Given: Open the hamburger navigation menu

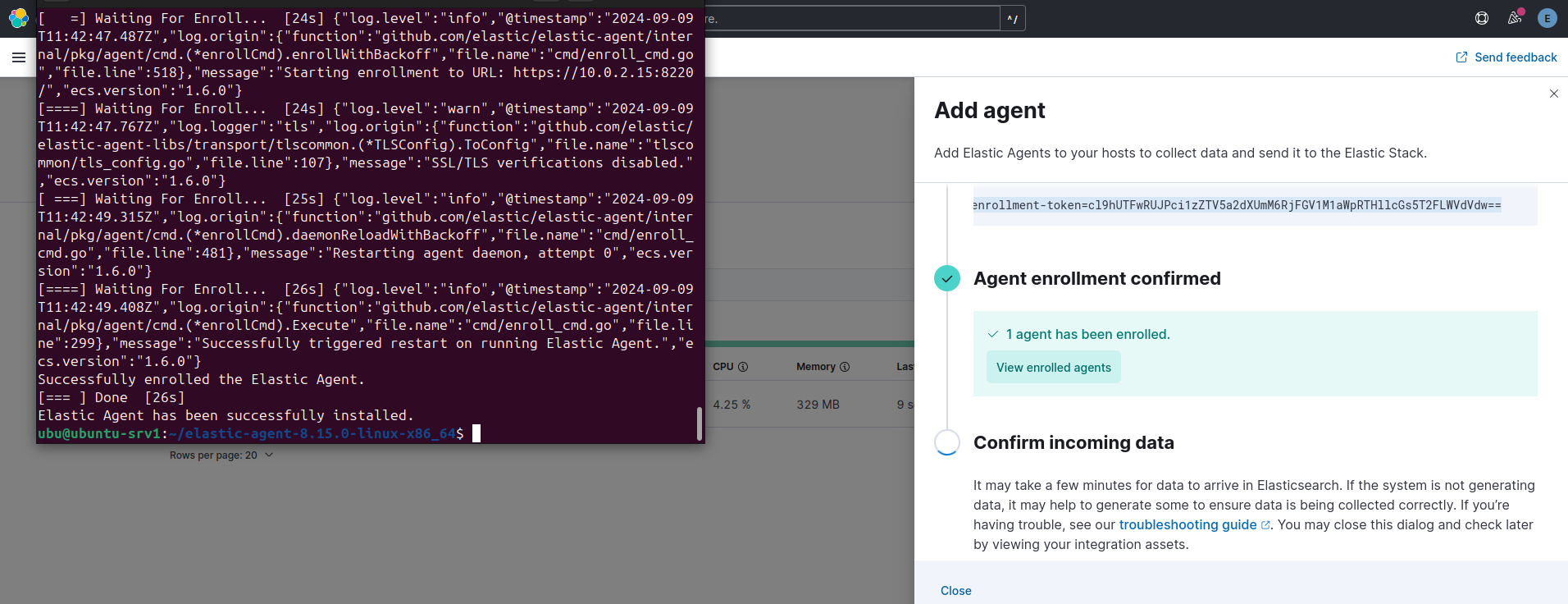Looking at the screenshot, I should (19, 57).
